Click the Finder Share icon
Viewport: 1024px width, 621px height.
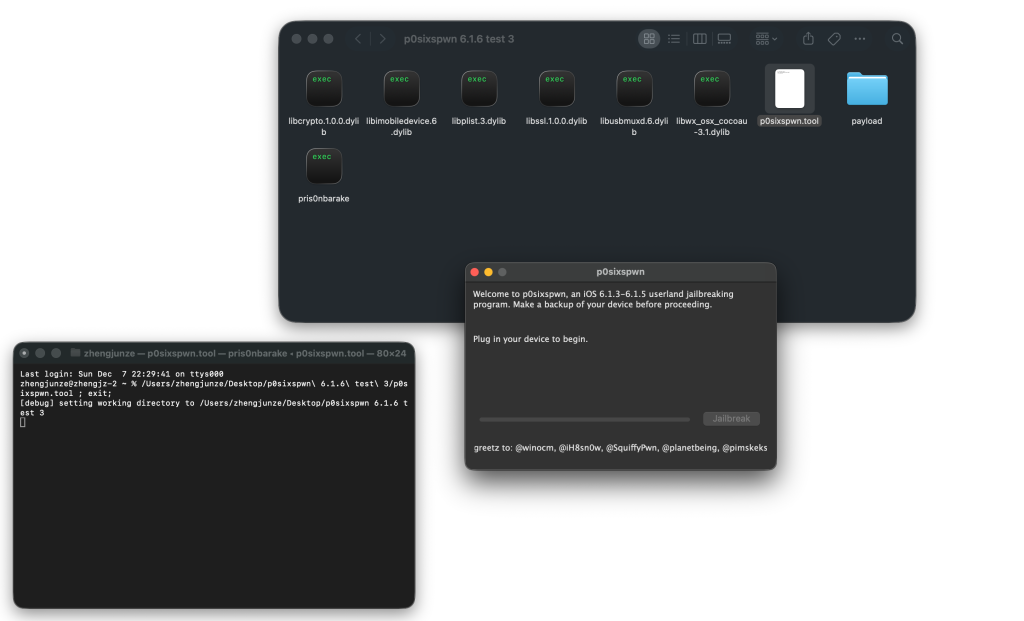[x=808, y=39]
